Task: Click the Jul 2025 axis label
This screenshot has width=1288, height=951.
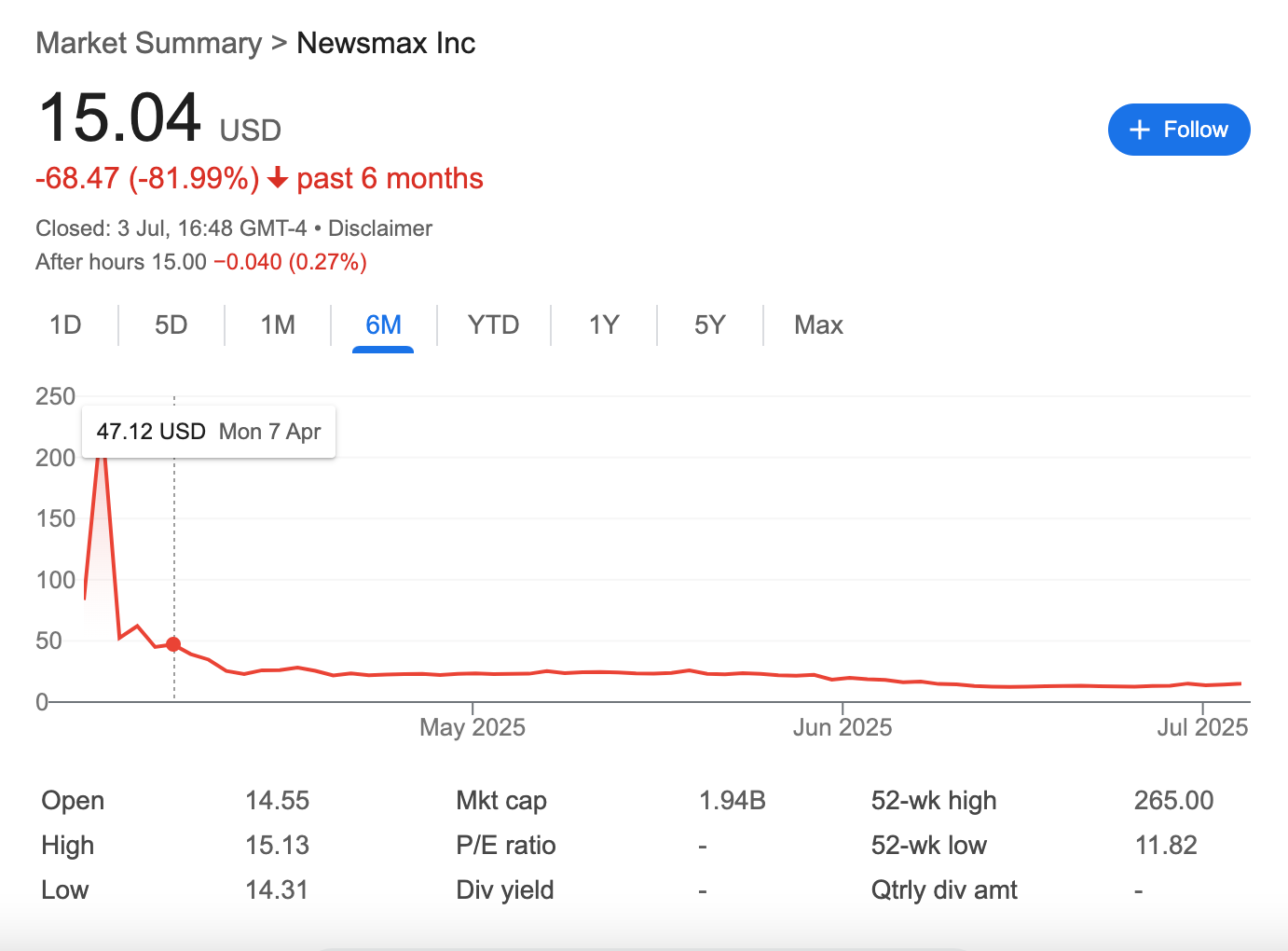Action: [x=1202, y=727]
